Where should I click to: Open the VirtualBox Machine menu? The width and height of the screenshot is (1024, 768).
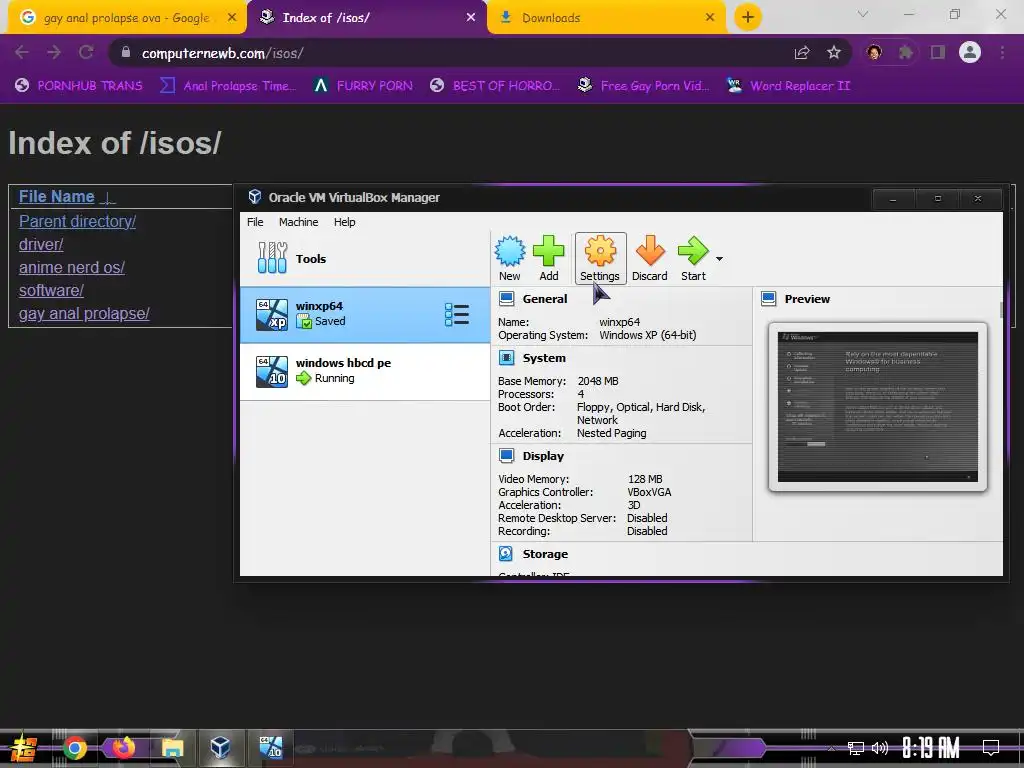(298, 222)
